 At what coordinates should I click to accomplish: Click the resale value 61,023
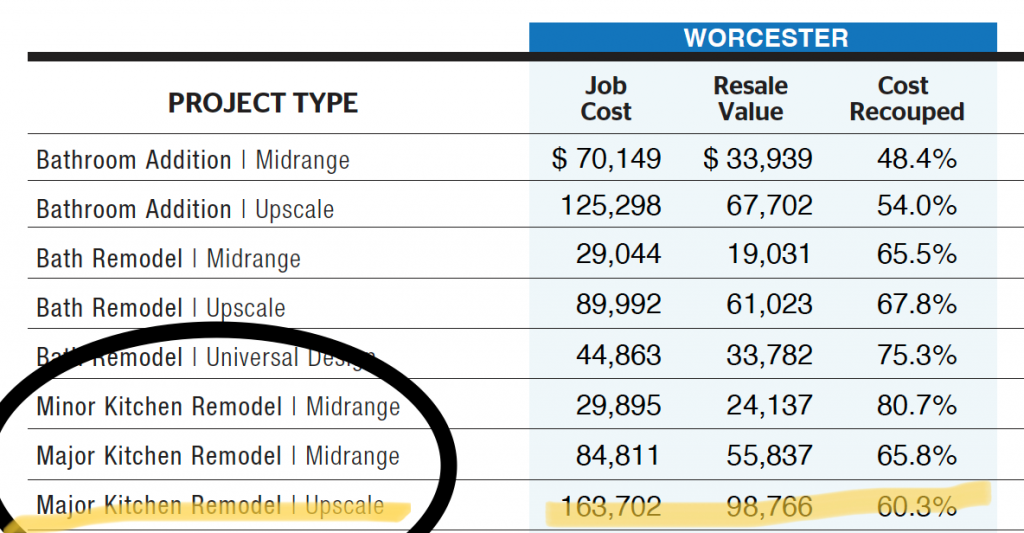pos(769,304)
